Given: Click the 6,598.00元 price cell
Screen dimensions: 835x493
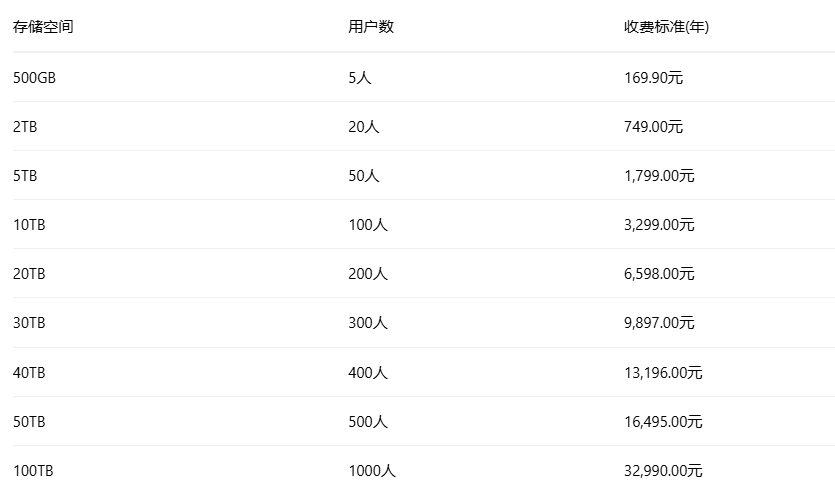Looking at the screenshot, I should click(659, 274).
